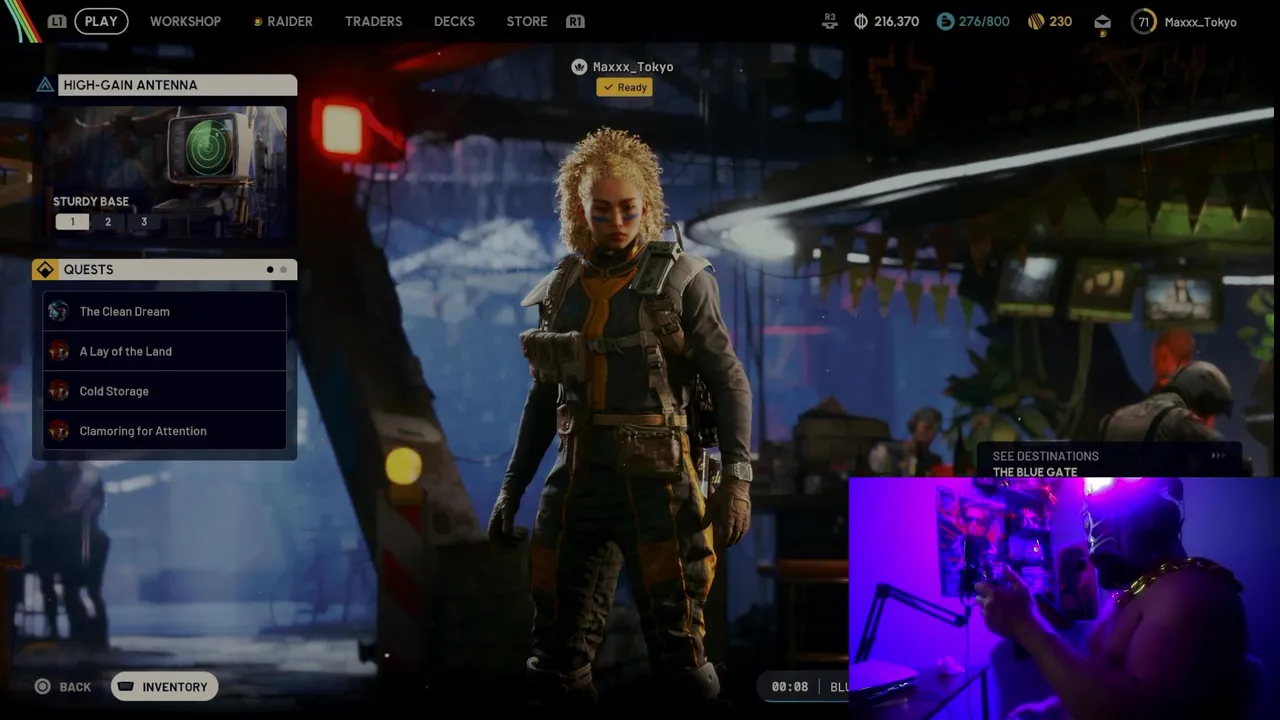Screen dimensions: 1280x720
Task: Click the Back button
Action: point(63,687)
